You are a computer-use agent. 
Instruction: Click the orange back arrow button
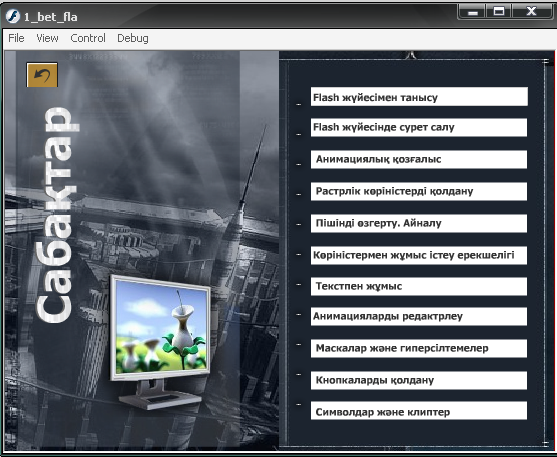(42, 75)
